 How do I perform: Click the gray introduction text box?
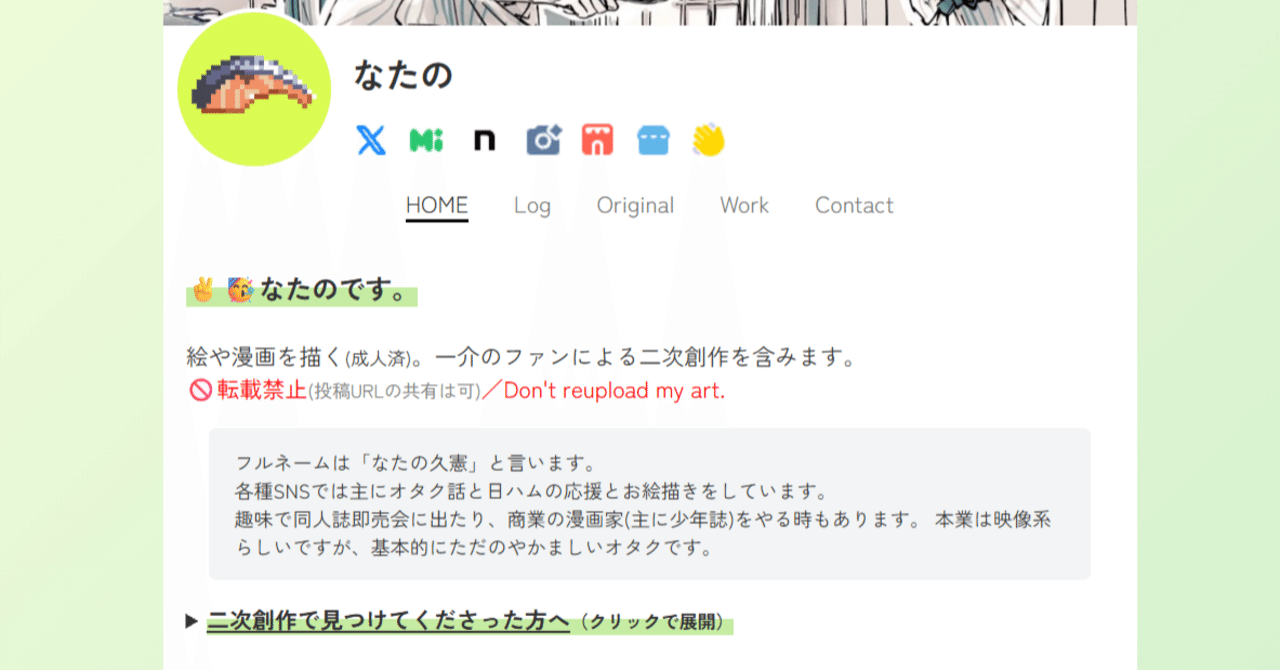649,504
